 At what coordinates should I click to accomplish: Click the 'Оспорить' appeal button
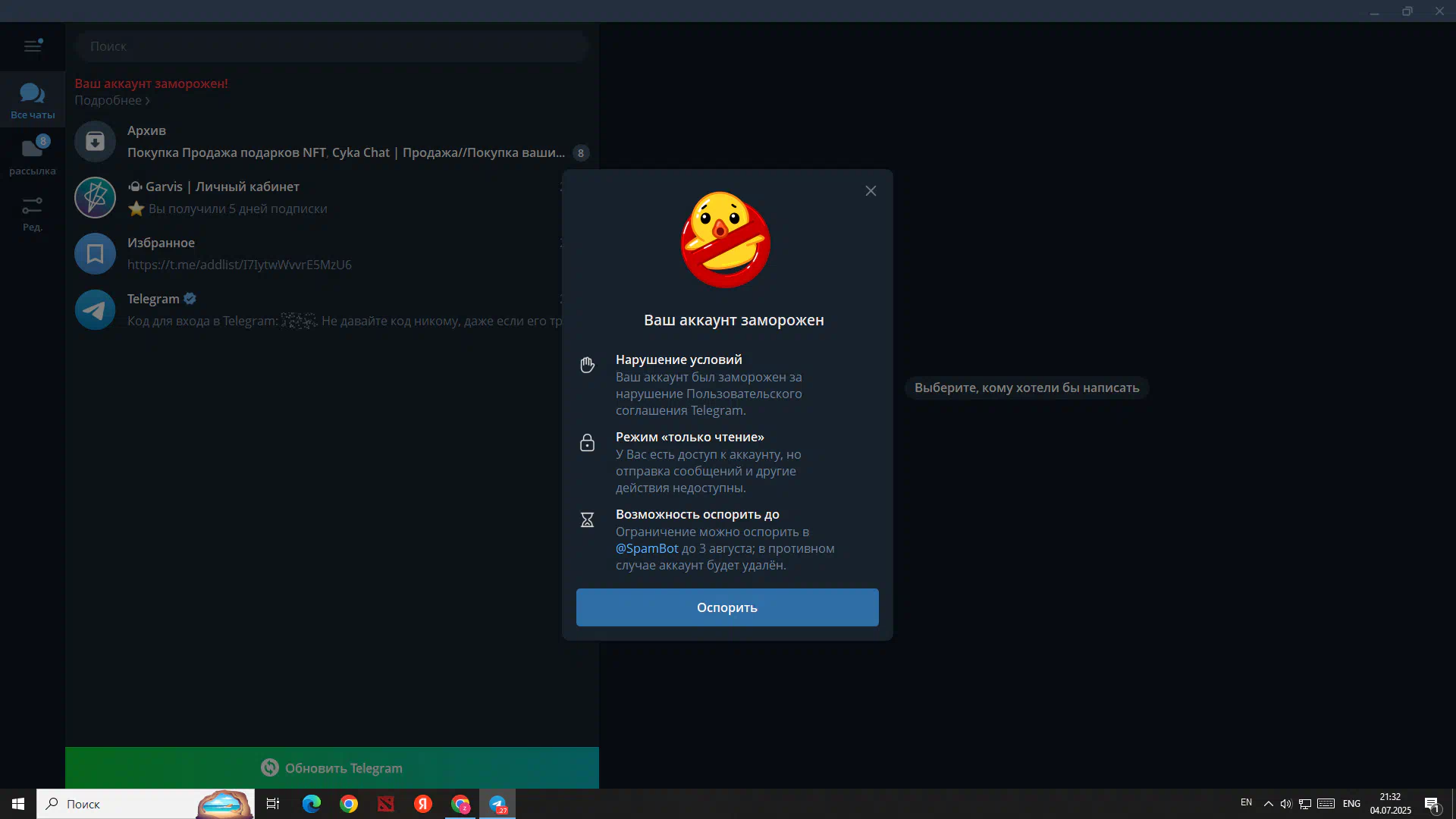(x=727, y=607)
